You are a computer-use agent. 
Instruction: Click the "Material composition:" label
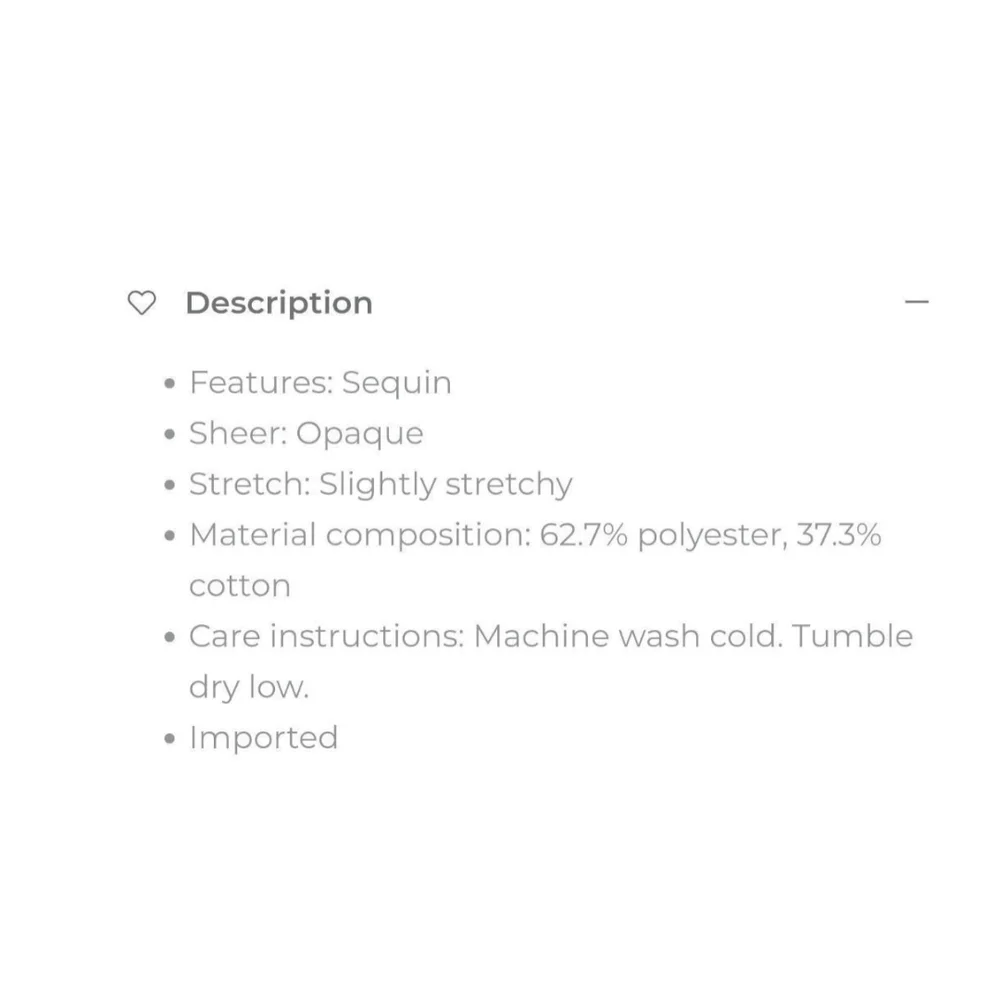(359, 535)
